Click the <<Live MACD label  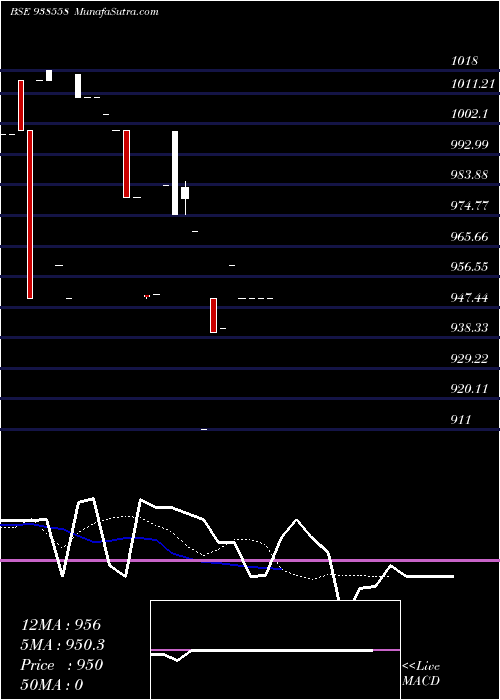tap(421, 674)
